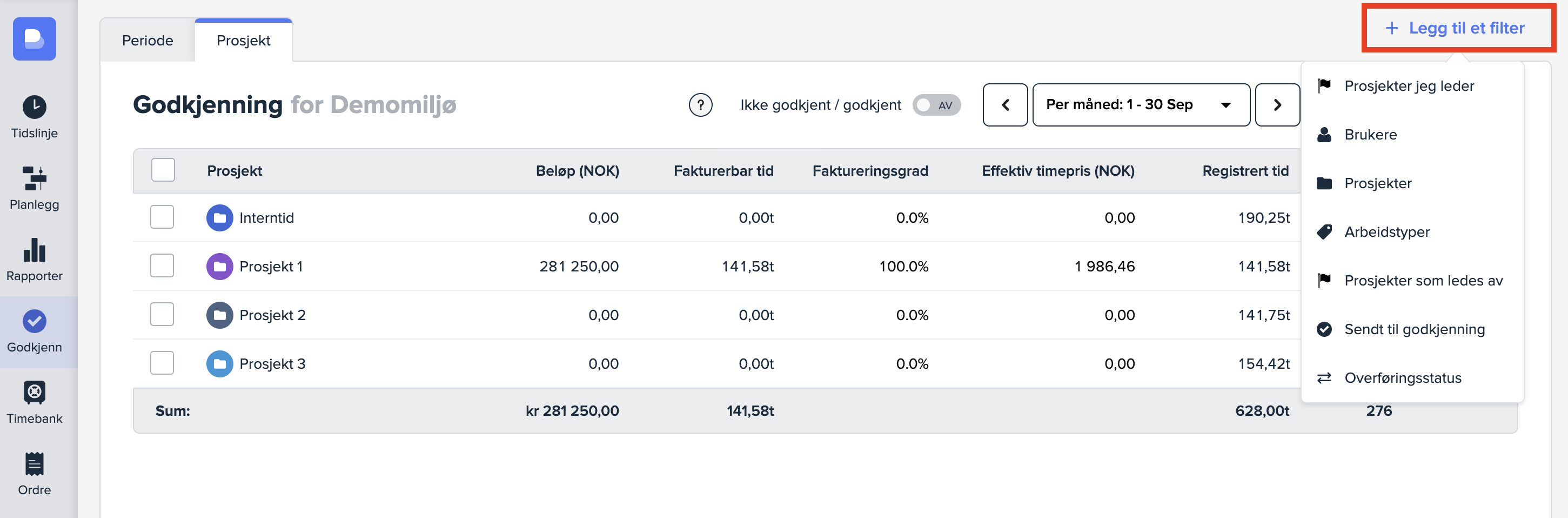The height and width of the screenshot is (518, 1568).
Task: Select the Prosjekt 3 row checkbox
Action: point(162,363)
